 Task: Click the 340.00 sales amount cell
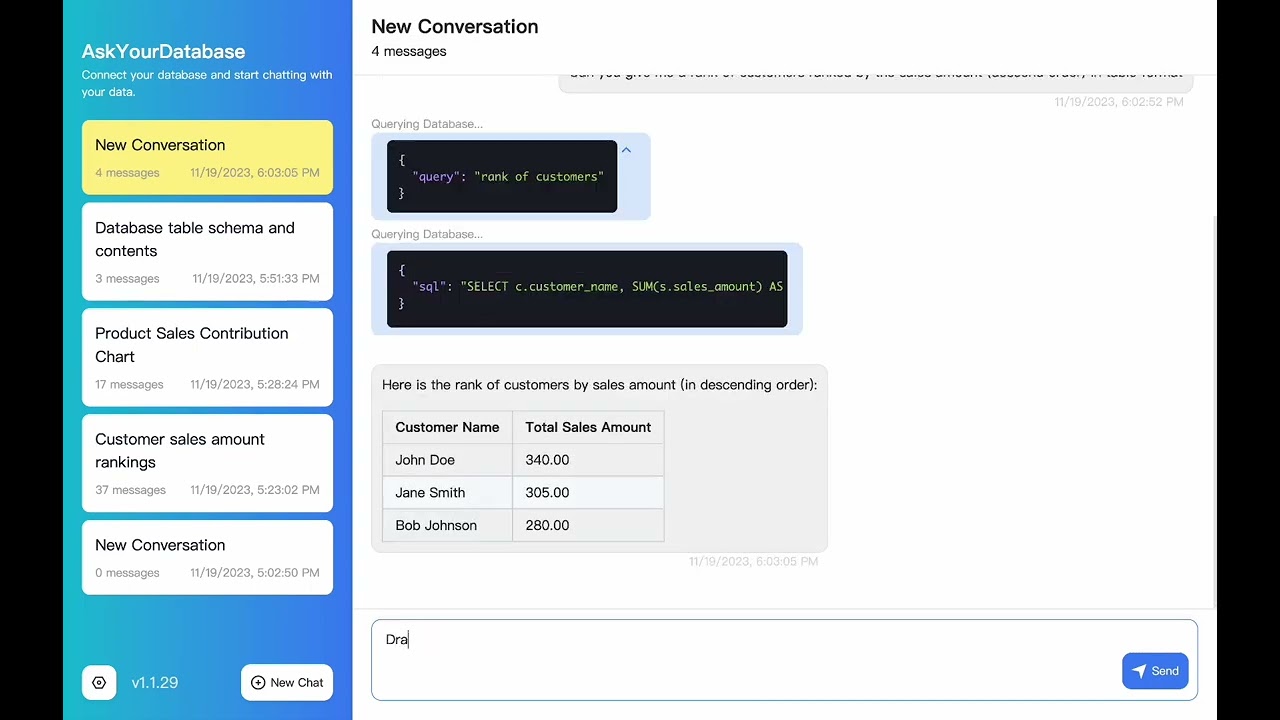coord(588,460)
